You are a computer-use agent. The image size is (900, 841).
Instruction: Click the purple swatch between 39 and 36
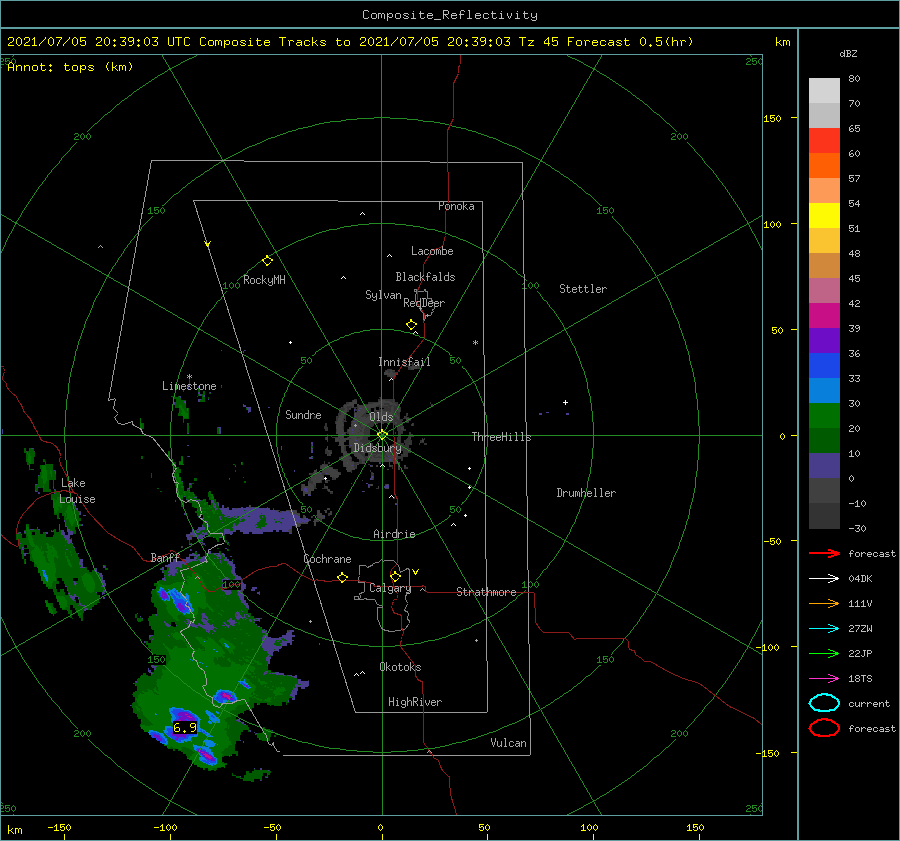824,340
